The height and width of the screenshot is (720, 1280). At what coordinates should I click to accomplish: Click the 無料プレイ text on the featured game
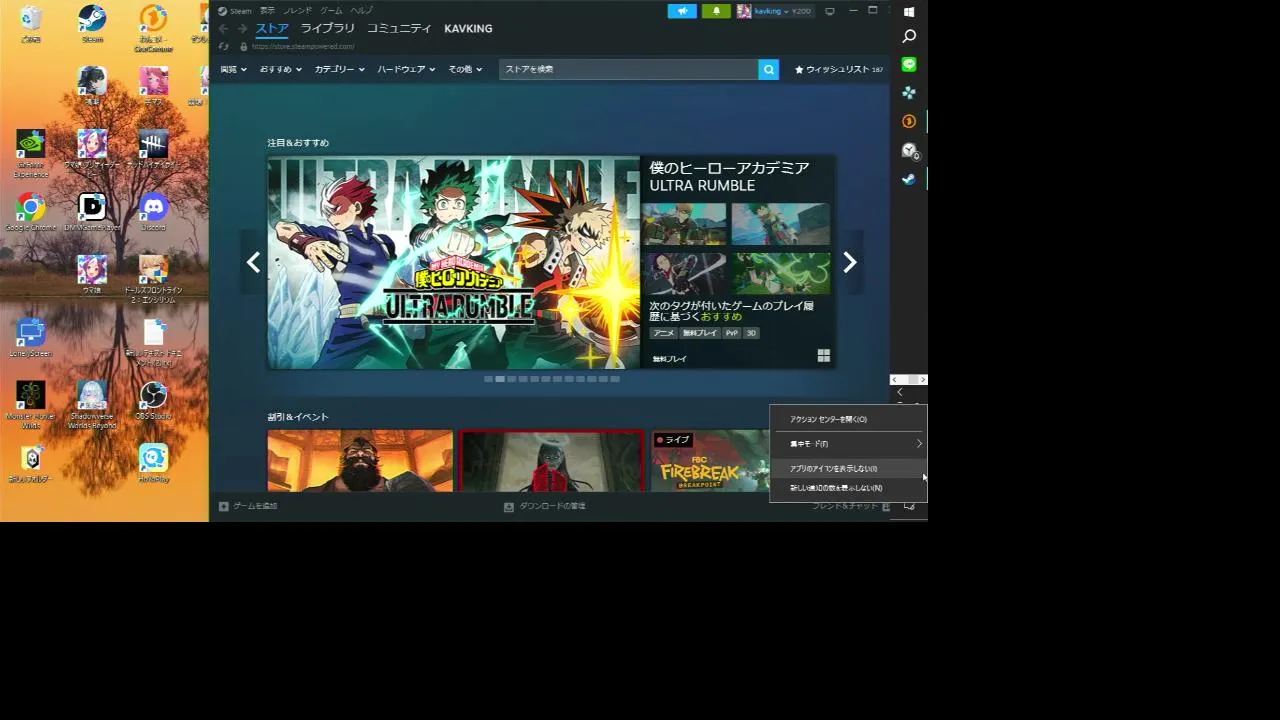click(670, 358)
